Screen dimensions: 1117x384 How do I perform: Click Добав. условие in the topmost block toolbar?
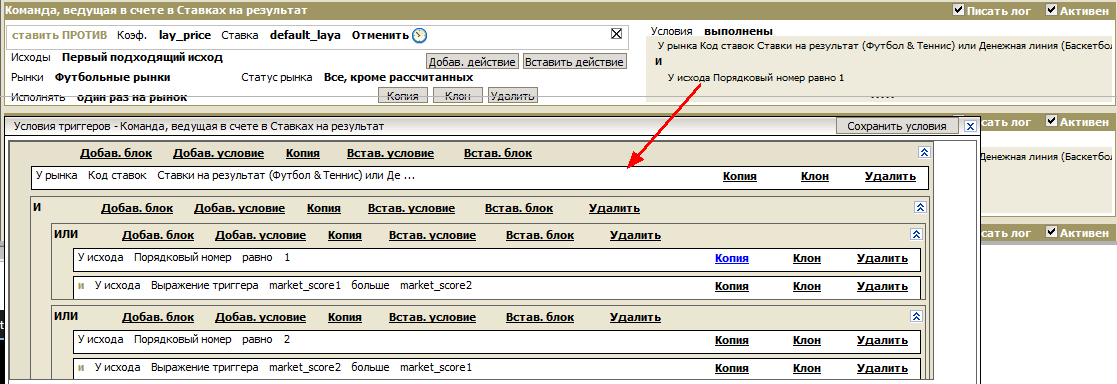(219, 153)
